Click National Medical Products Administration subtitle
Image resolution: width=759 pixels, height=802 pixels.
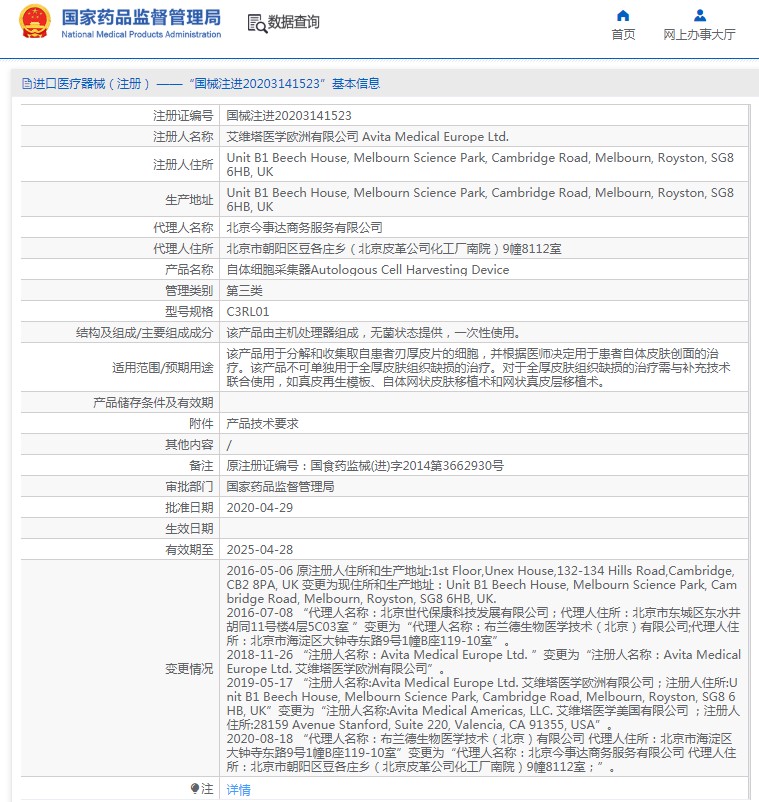pos(141,34)
